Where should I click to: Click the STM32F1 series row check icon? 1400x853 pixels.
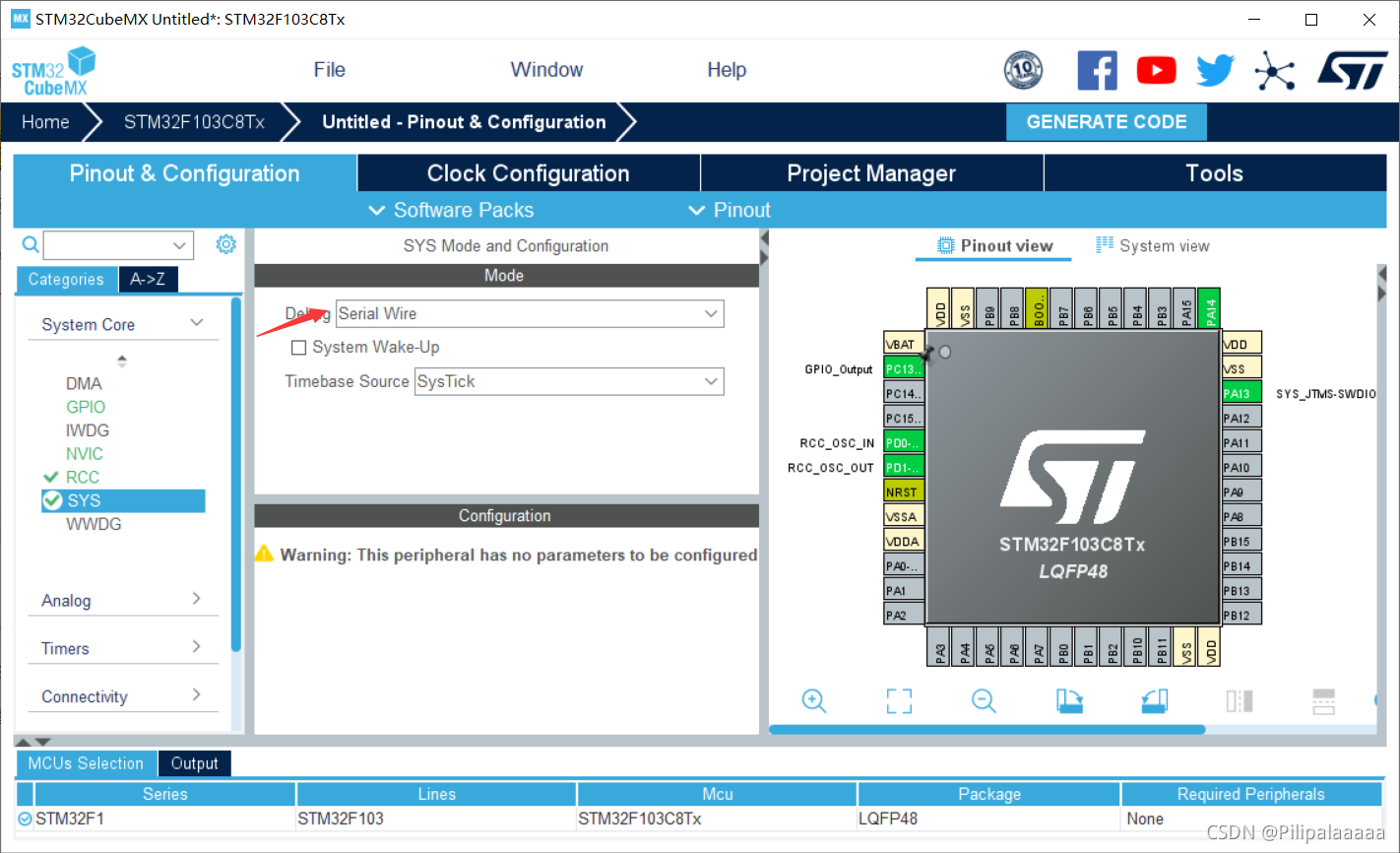click(x=25, y=819)
